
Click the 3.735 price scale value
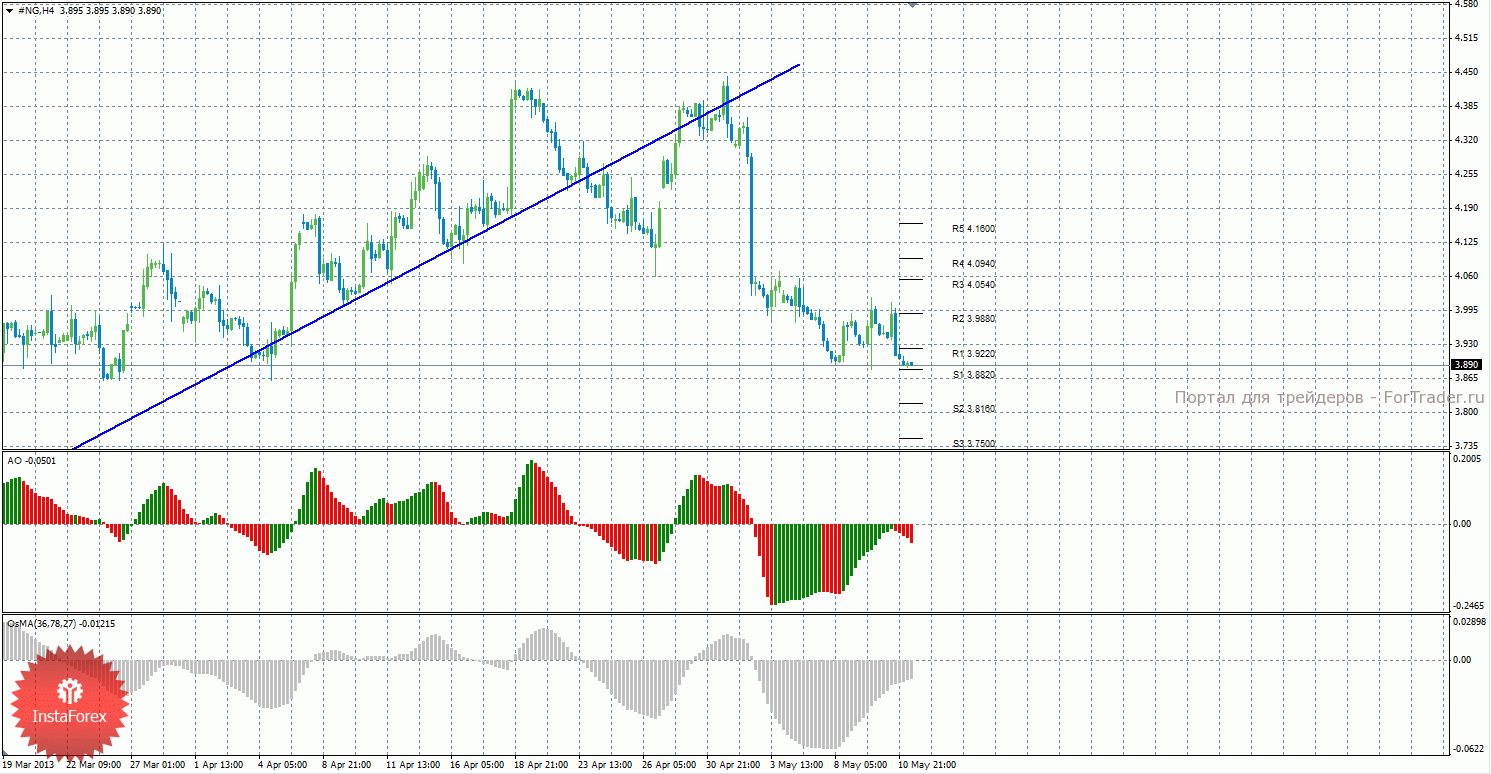(1467, 446)
